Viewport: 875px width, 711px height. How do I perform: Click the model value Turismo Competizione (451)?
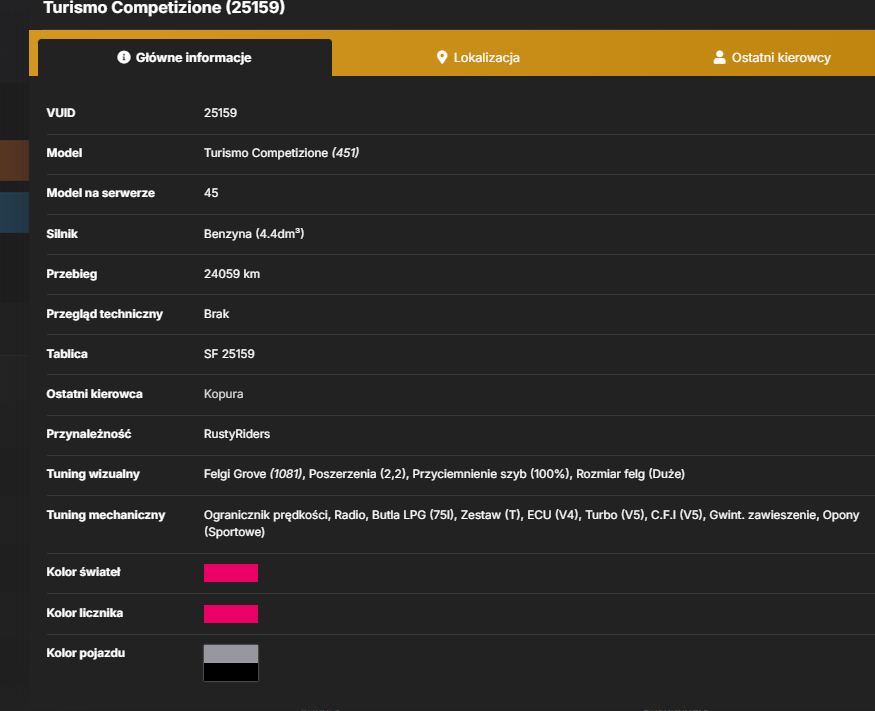coord(281,153)
